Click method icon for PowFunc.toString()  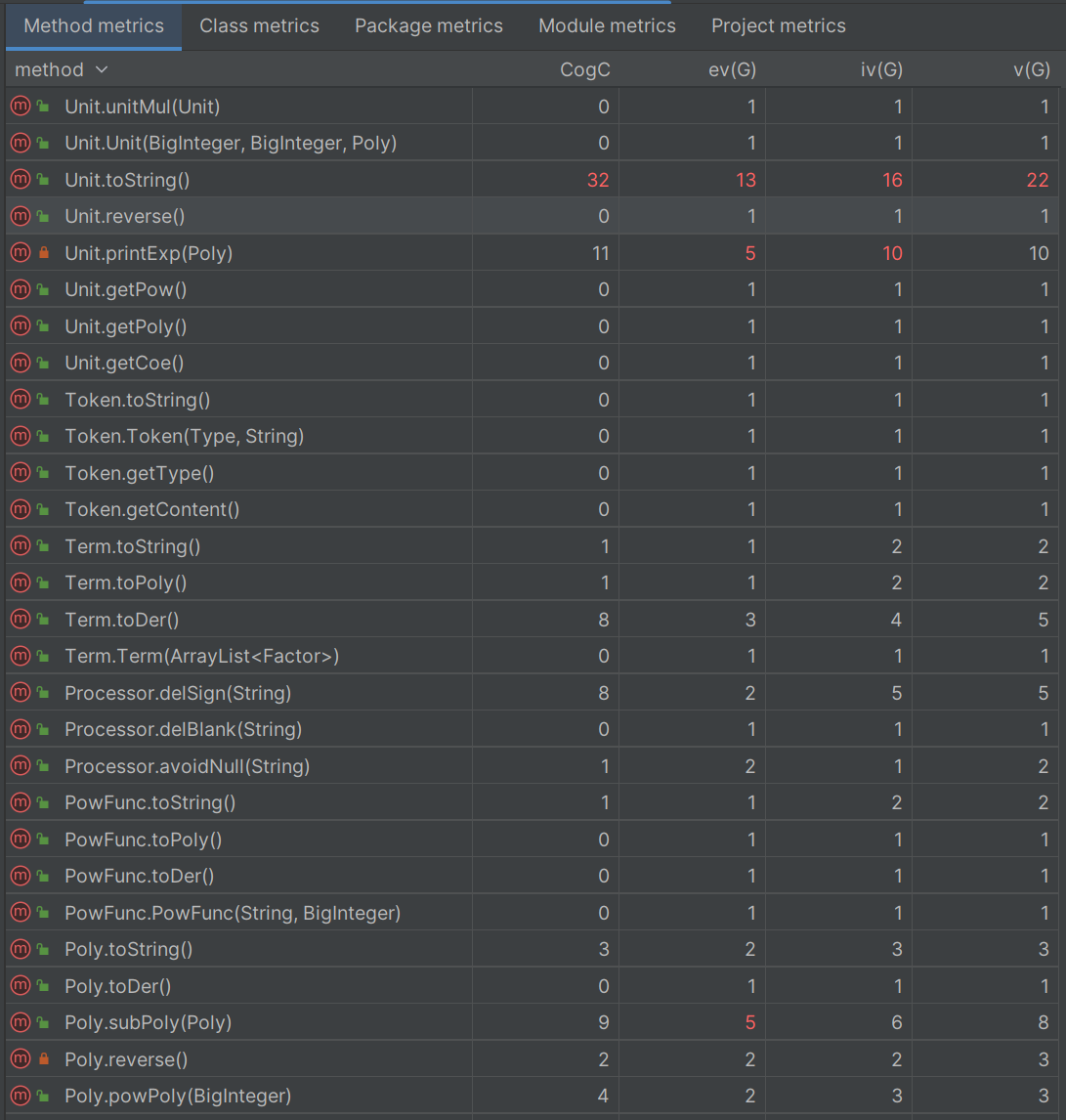pos(21,802)
